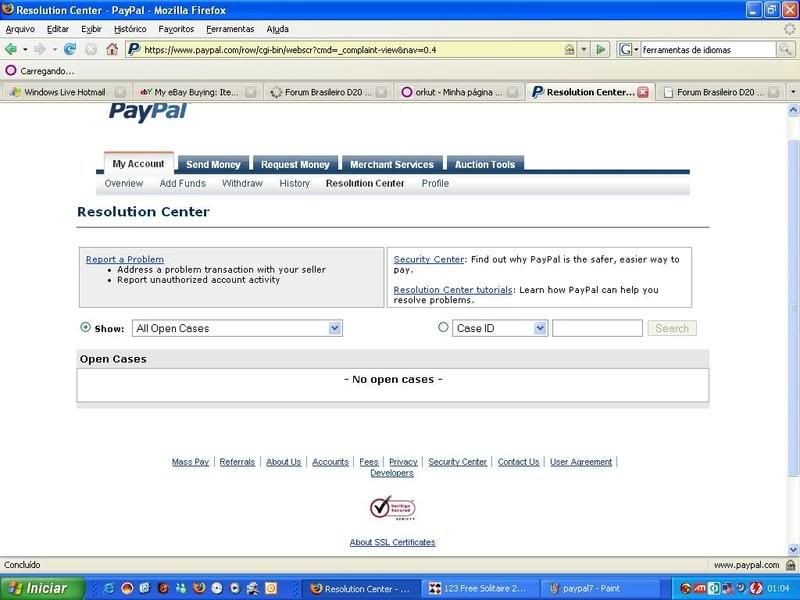Select the Show radio button
Screen dimensions: 800x600
[x=86, y=328]
